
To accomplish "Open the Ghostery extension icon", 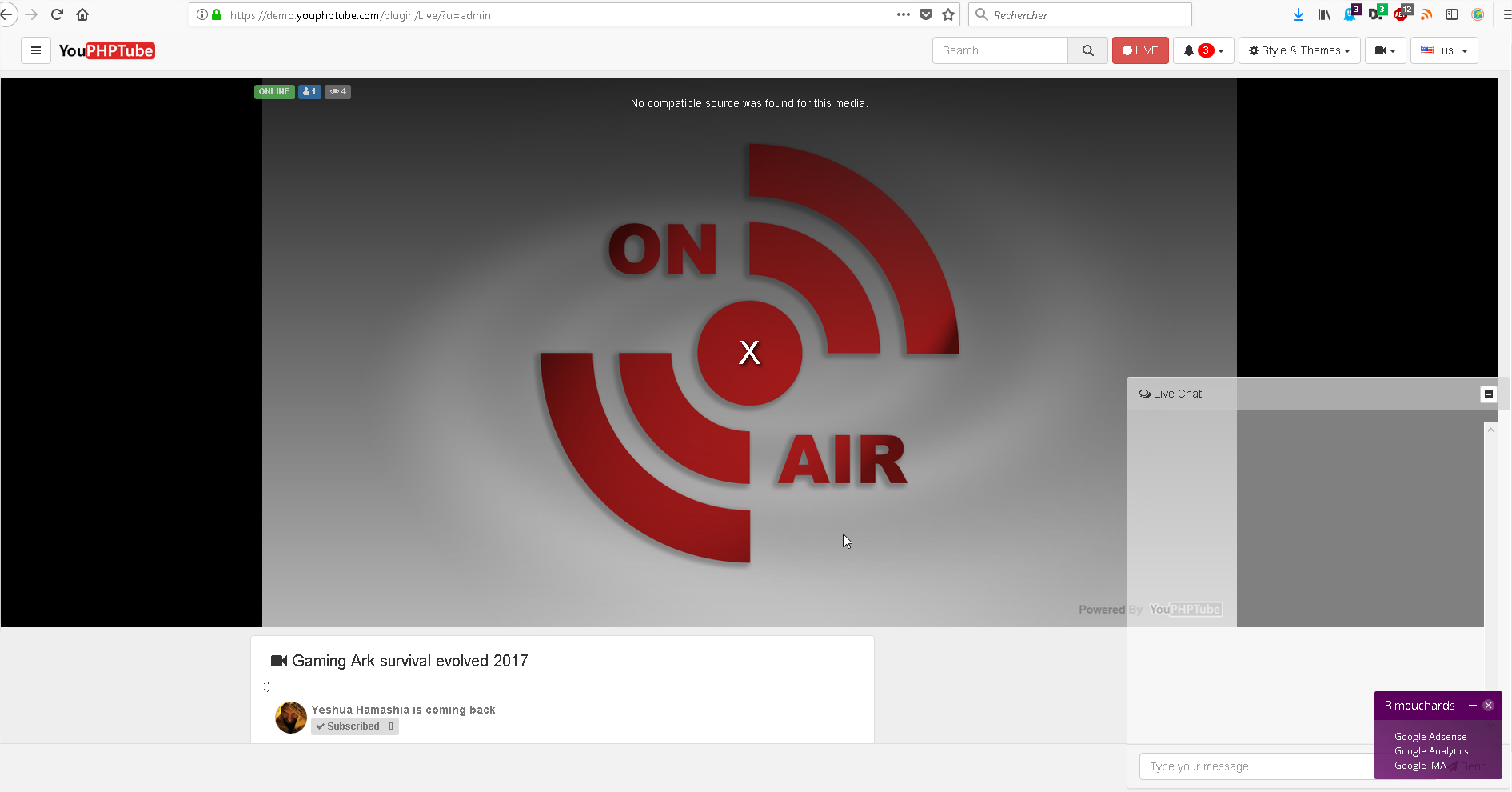I will tap(1352, 14).
